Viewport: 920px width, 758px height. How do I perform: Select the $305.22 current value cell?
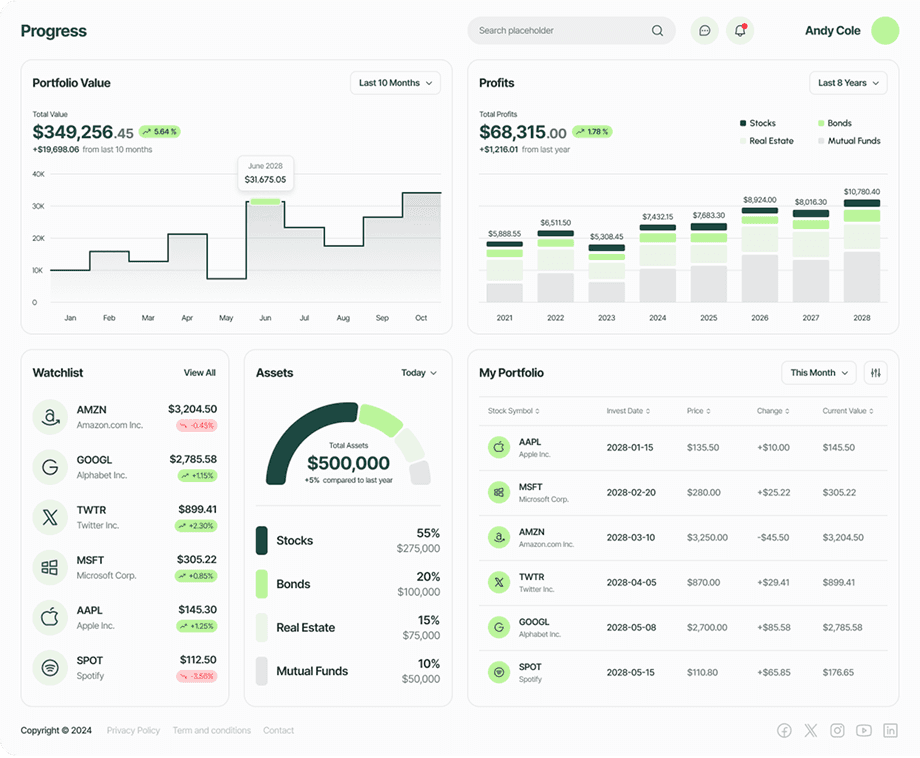click(839, 492)
